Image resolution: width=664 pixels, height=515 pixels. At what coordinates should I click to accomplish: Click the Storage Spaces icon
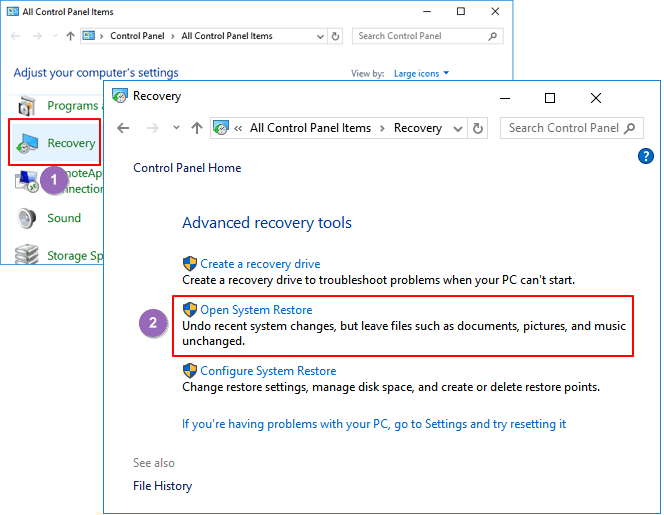(x=28, y=256)
